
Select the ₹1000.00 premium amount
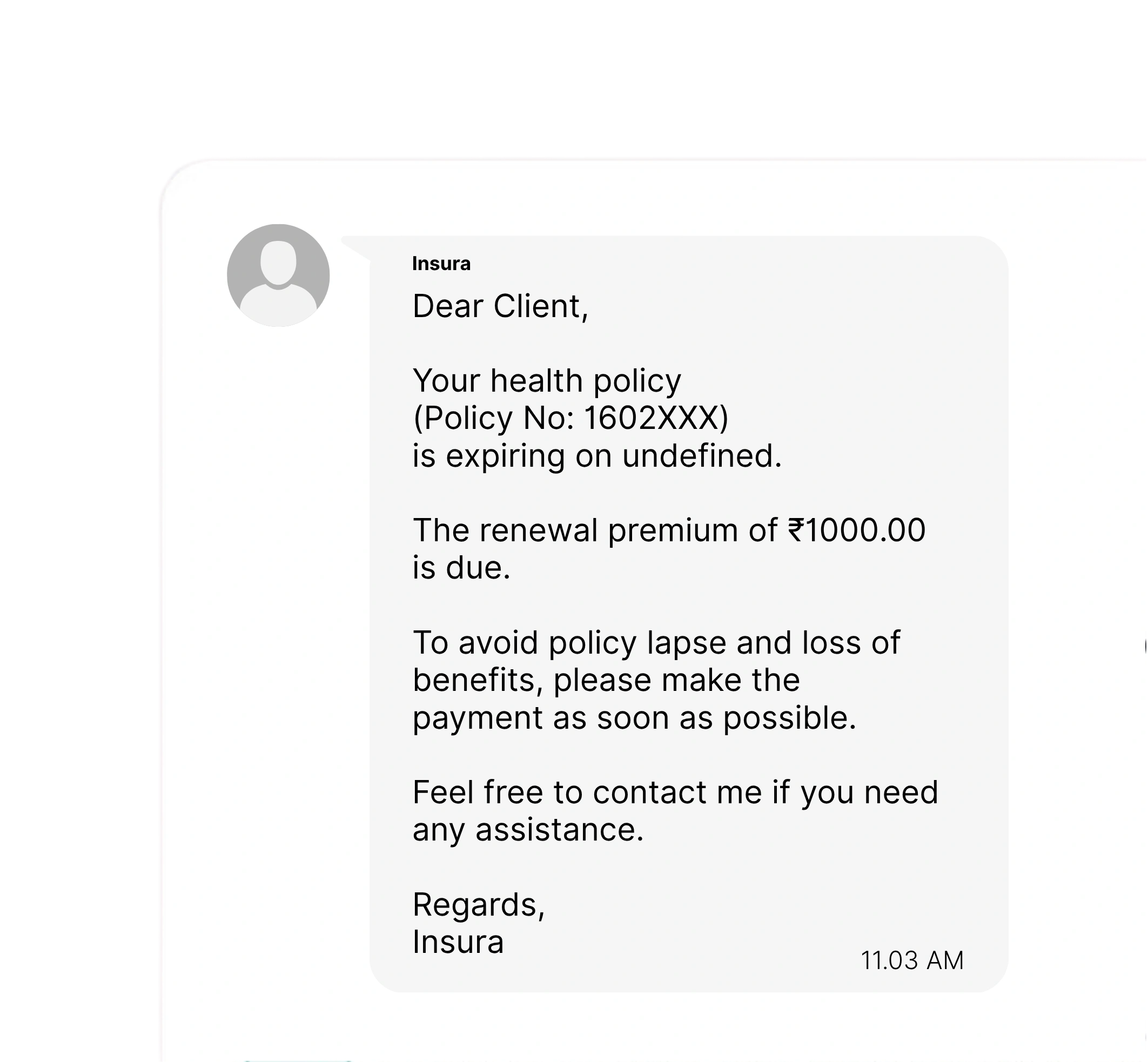[857, 530]
